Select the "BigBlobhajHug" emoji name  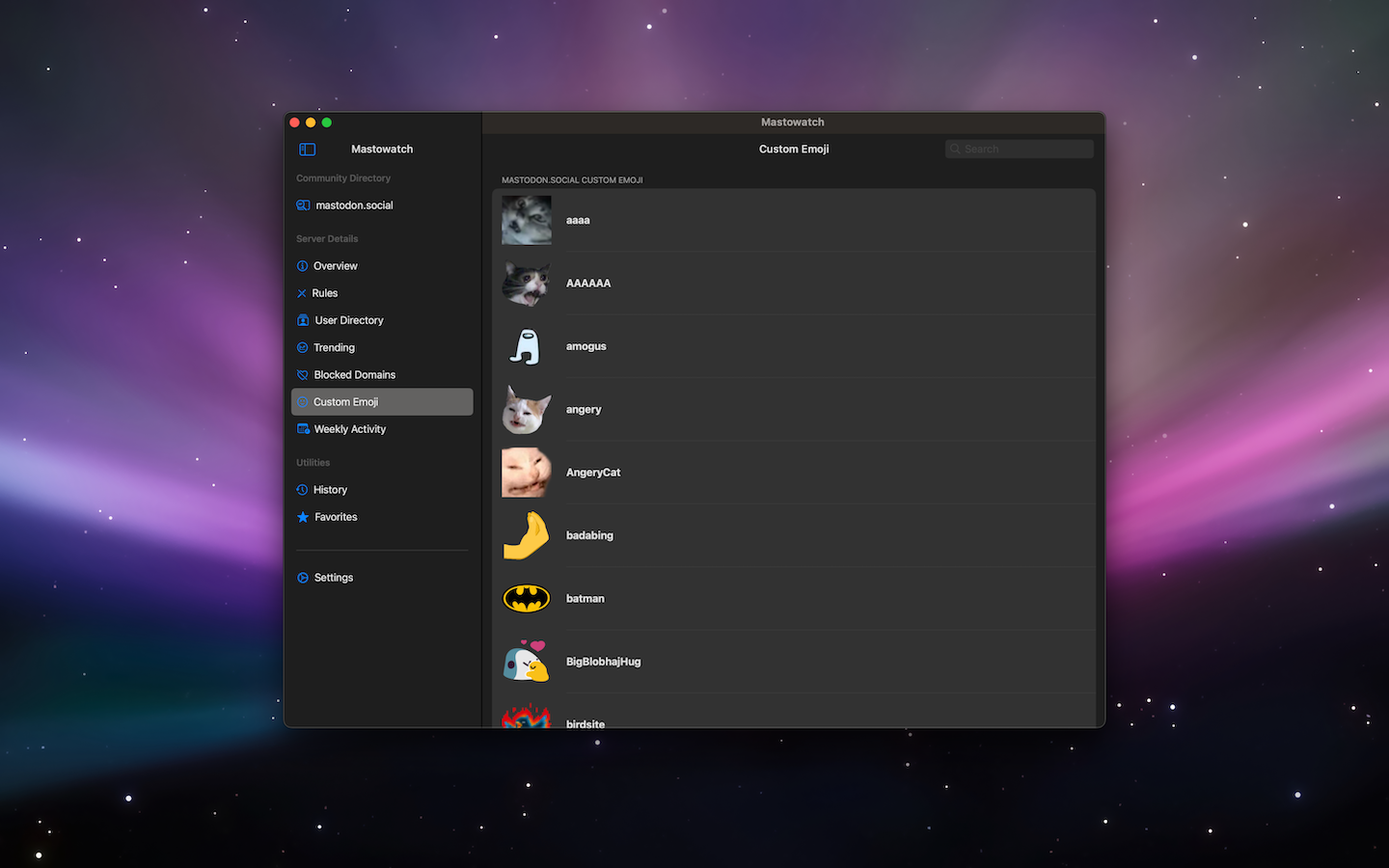coord(604,662)
